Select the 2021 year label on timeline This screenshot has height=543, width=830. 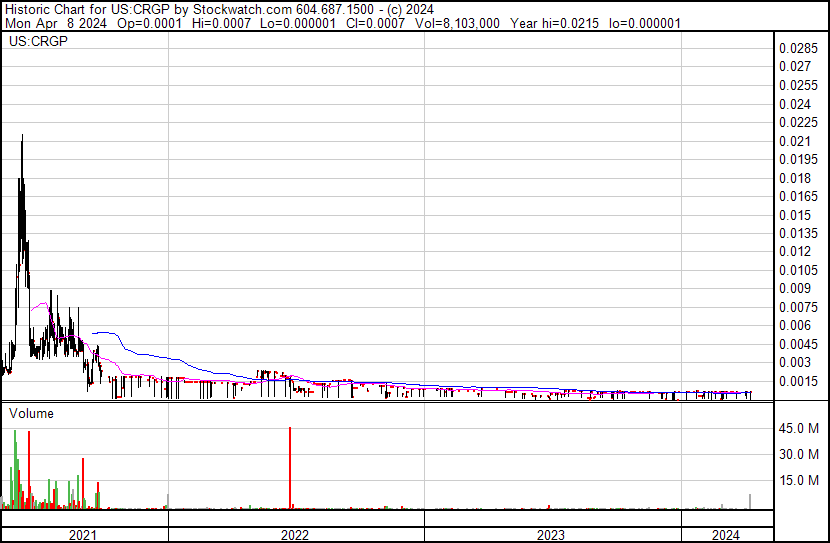pos(84,535)
